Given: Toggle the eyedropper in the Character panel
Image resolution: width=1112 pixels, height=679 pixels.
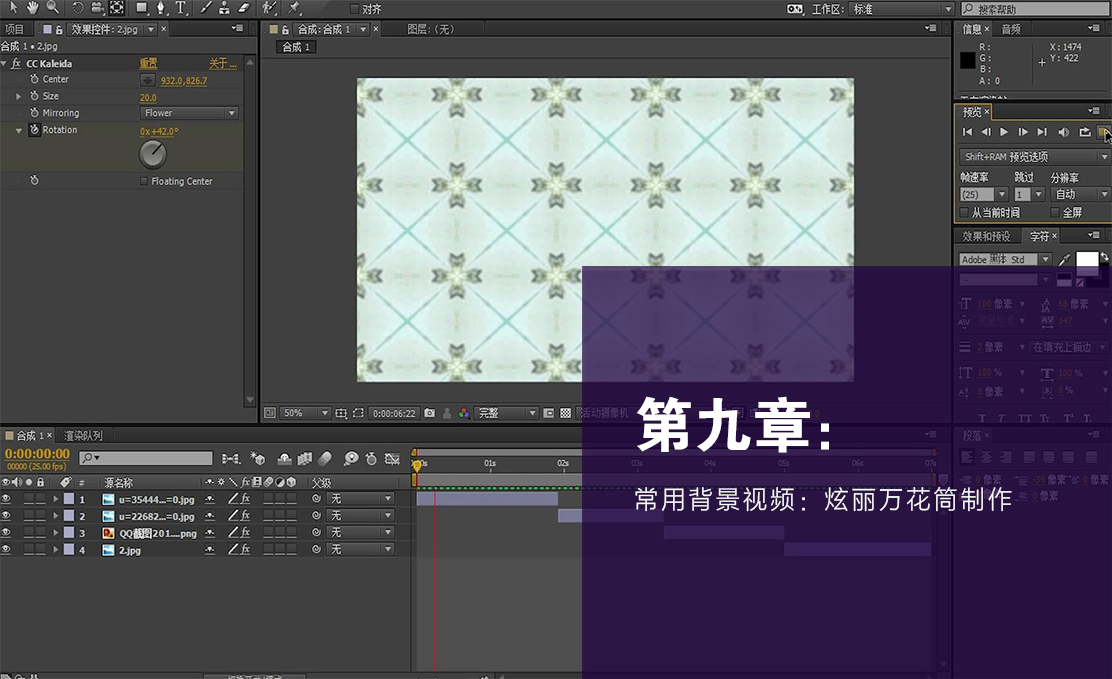Looking at the screenshot, I should click(x=1064, y=260).
